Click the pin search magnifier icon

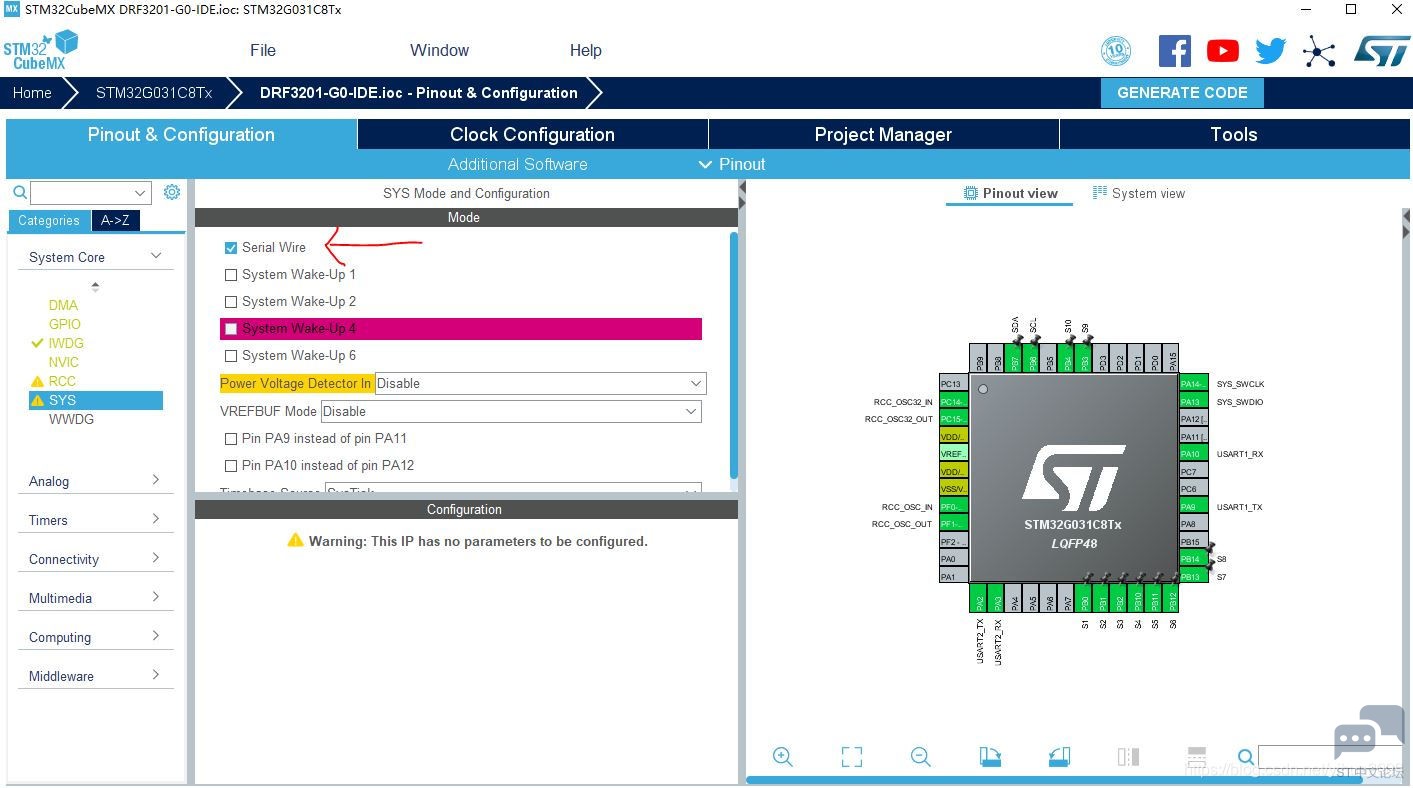click(x=1245, y=757)
